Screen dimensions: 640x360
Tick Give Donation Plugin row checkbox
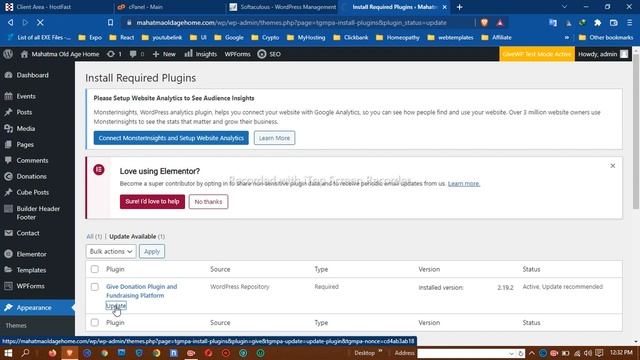click(x=95, y=287)
